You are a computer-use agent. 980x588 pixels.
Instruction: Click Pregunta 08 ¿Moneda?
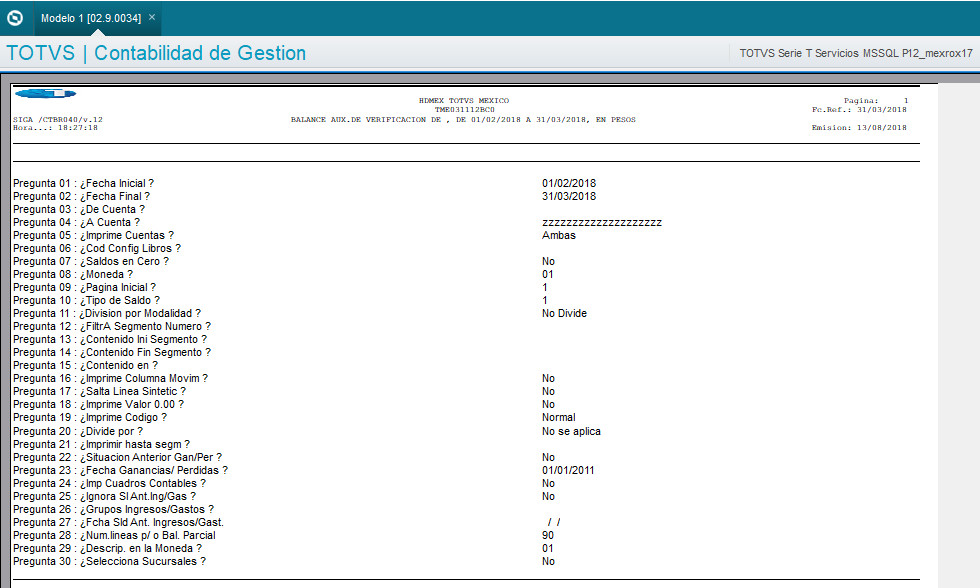pyautogui.click(x=73, y=274)
